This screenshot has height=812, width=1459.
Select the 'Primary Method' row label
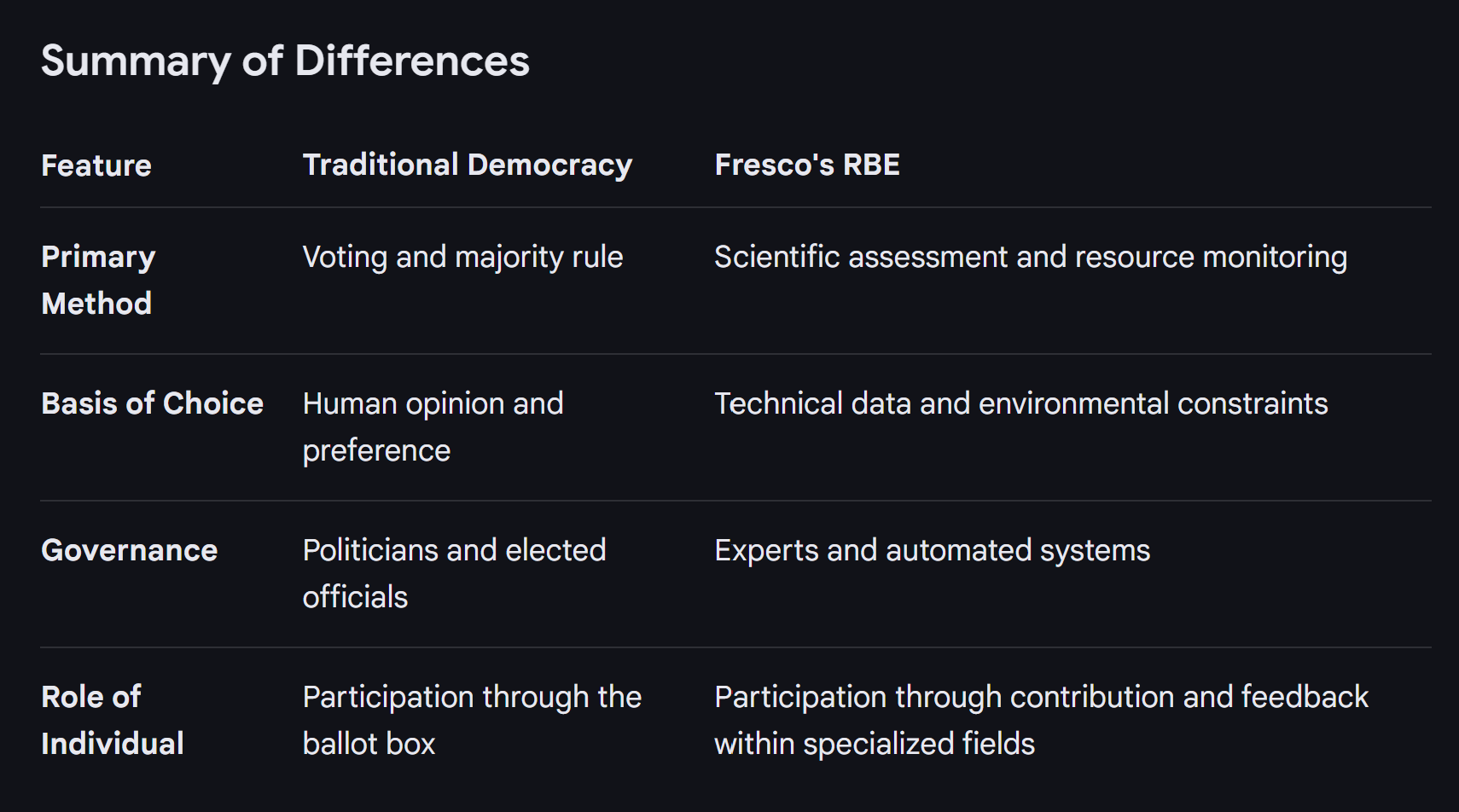(x=98, y=280)
